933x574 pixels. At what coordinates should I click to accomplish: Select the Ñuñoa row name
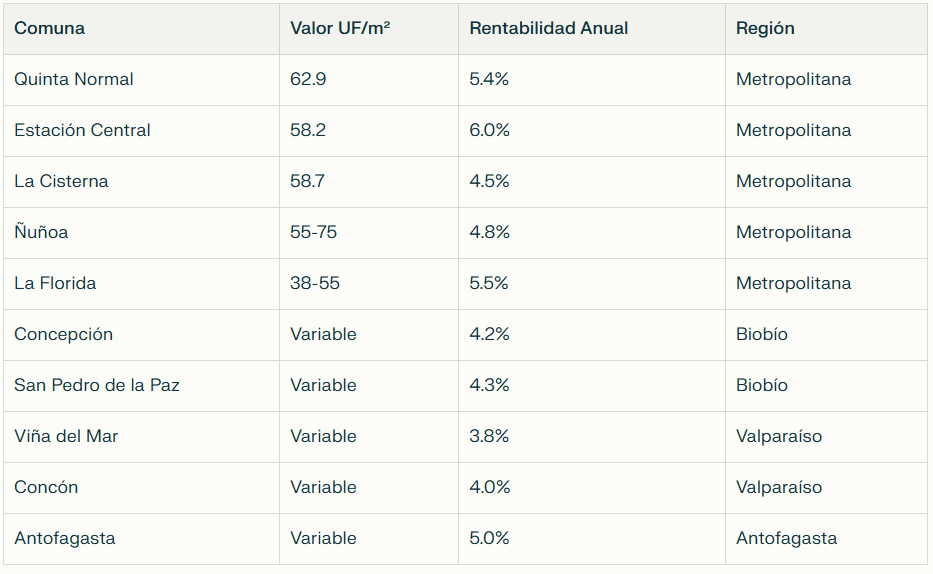[x=41, y=232]
